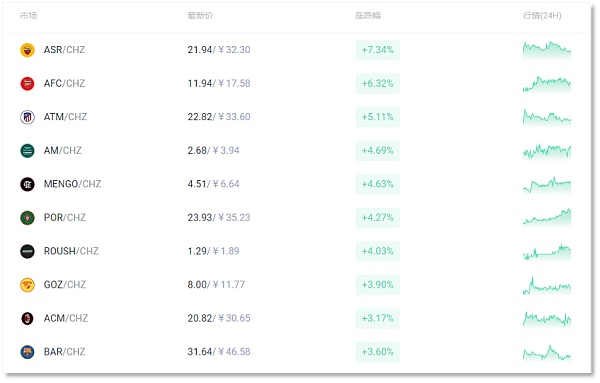
Task: Click the BAR Barcelona token icon
Action: (x=27, y=352)
